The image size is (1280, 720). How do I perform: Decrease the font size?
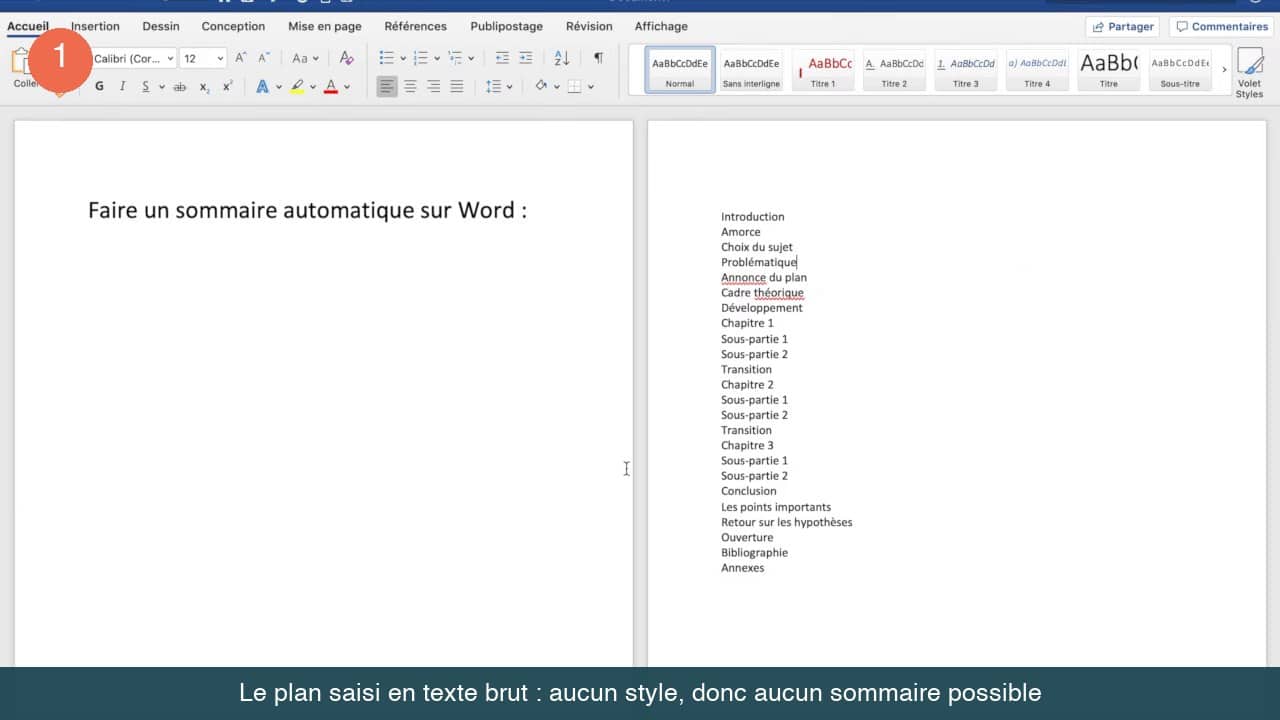click(x=264, y=58)
